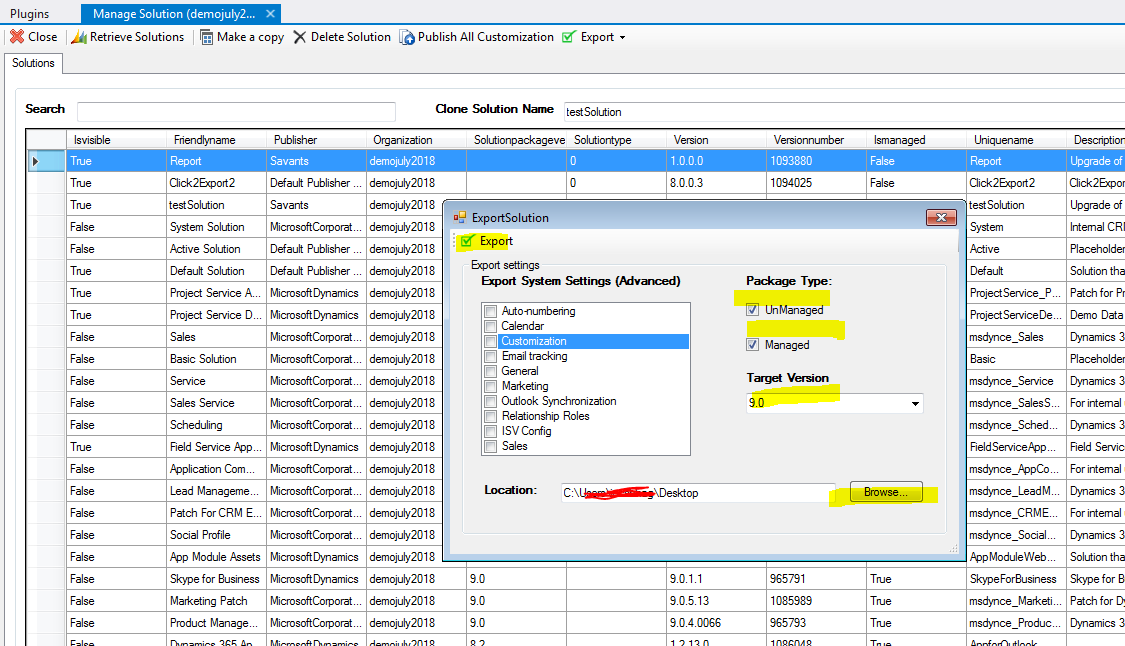Check the ISV Config checkbox
The image size is (1125, 646).
(491, 432)
